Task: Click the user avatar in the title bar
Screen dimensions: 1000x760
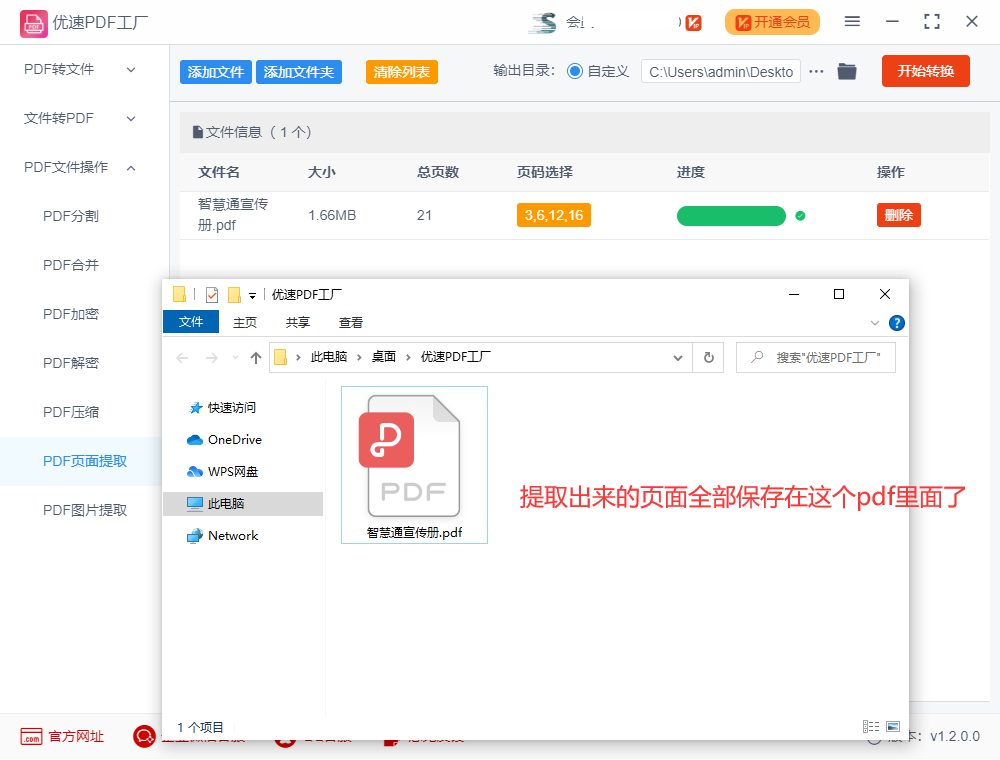Action: pyautogui.click(x=543, y=22)
